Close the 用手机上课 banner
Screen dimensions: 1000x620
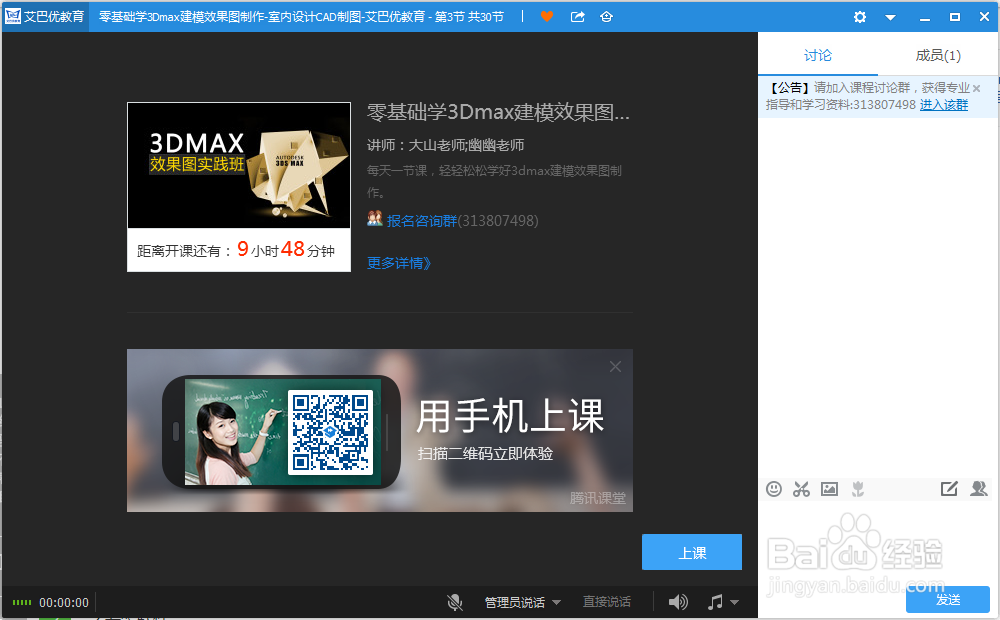[615, 367]
